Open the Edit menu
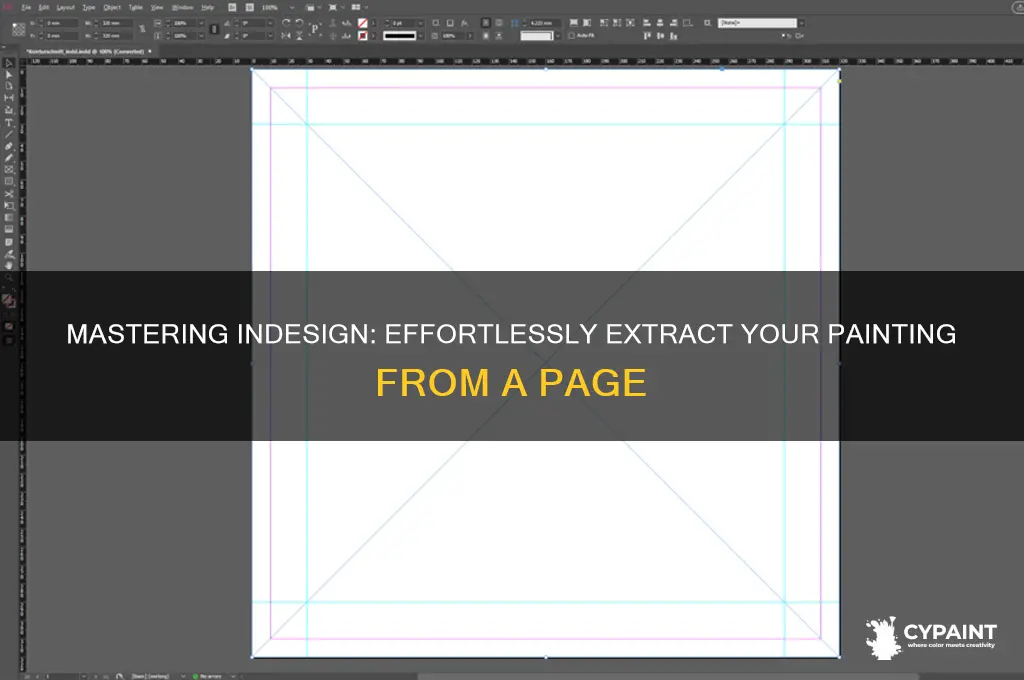Viewport: 1024px width, 680px height. tap(44, 7)
